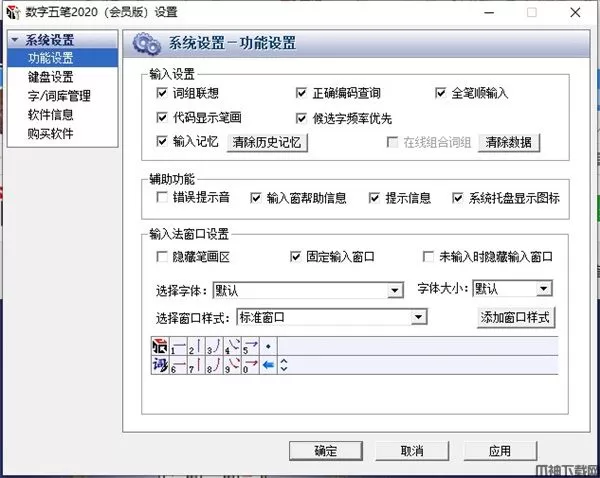Image resolution: width=600 pixels, height=478 pixels.
Task: Click stroke key 4 dot stroke
Action: point(232,346)
